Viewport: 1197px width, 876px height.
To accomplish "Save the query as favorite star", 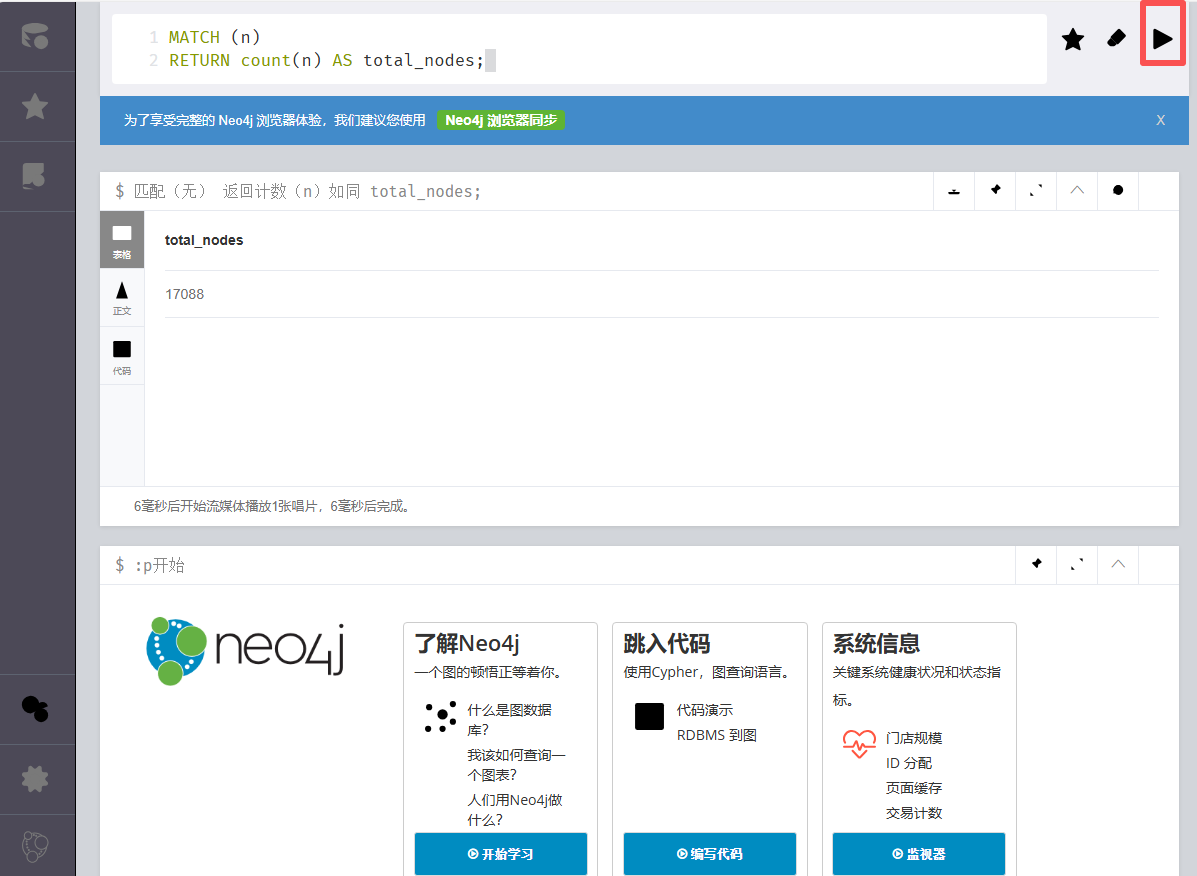I will [1073, 39].
